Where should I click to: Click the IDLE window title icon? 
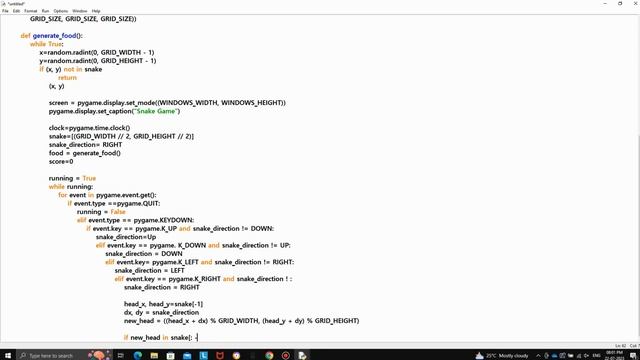tap(3, 3)
